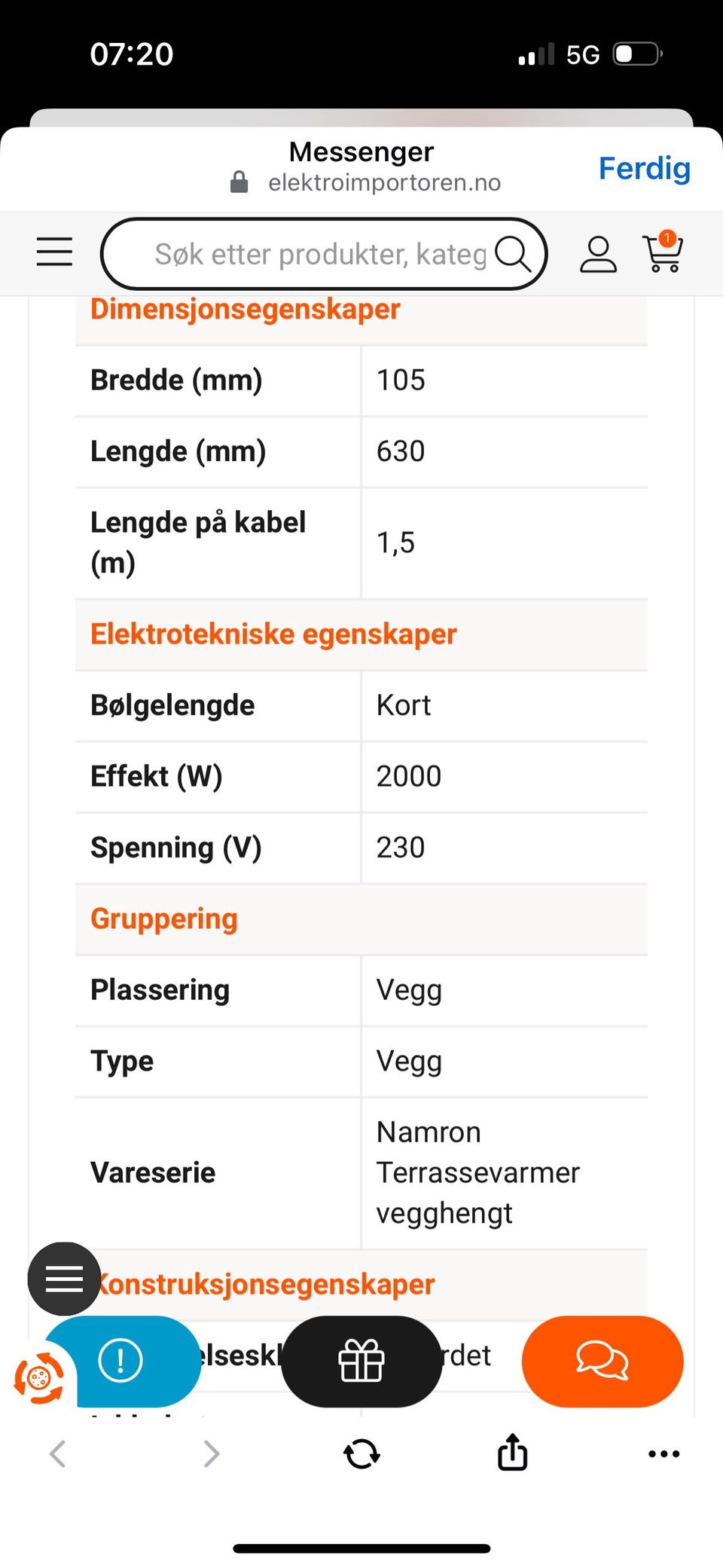The image size is (723, 1568).
Task: Open the orange chat bubble button
Action: tap(602, 1362)
